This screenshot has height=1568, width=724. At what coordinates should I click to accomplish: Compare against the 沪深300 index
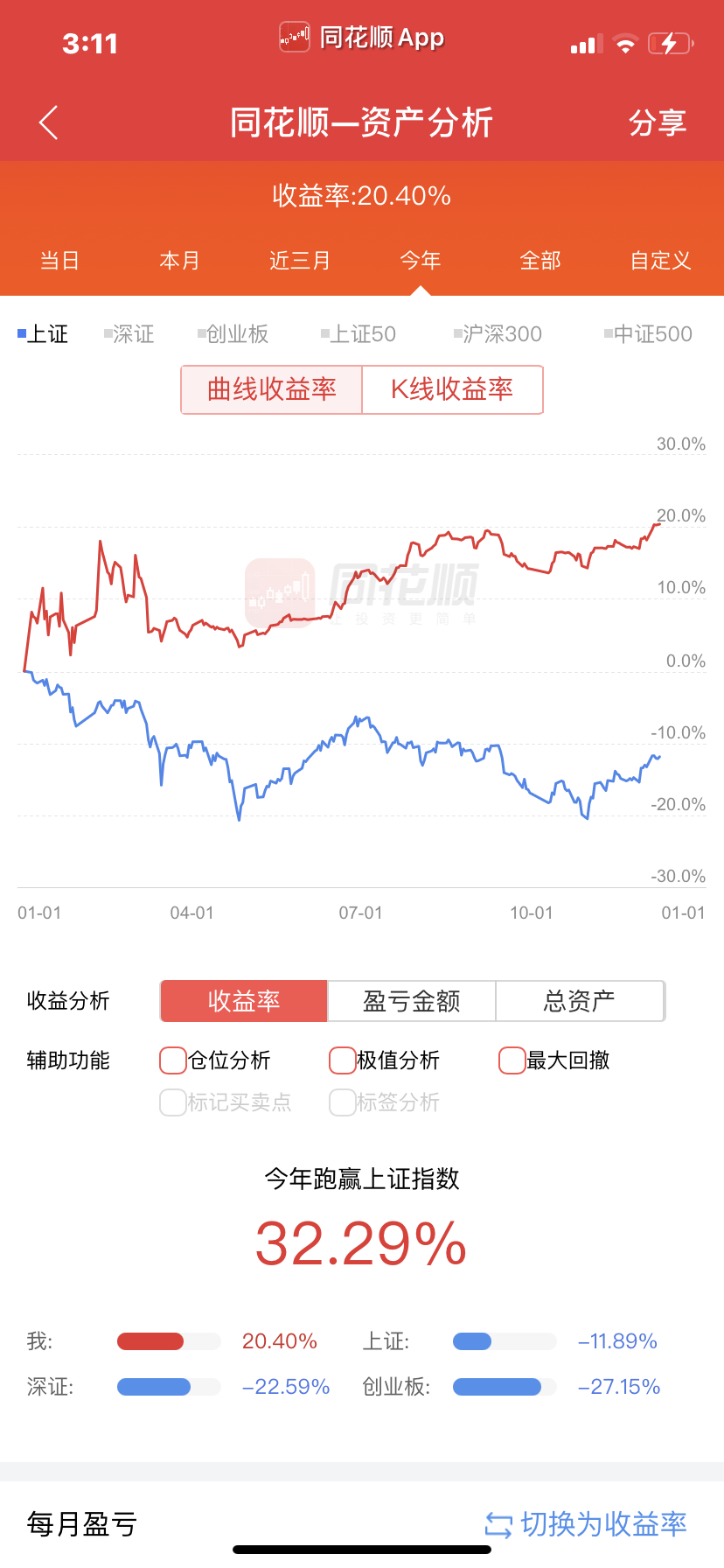[x=498, y=334]
